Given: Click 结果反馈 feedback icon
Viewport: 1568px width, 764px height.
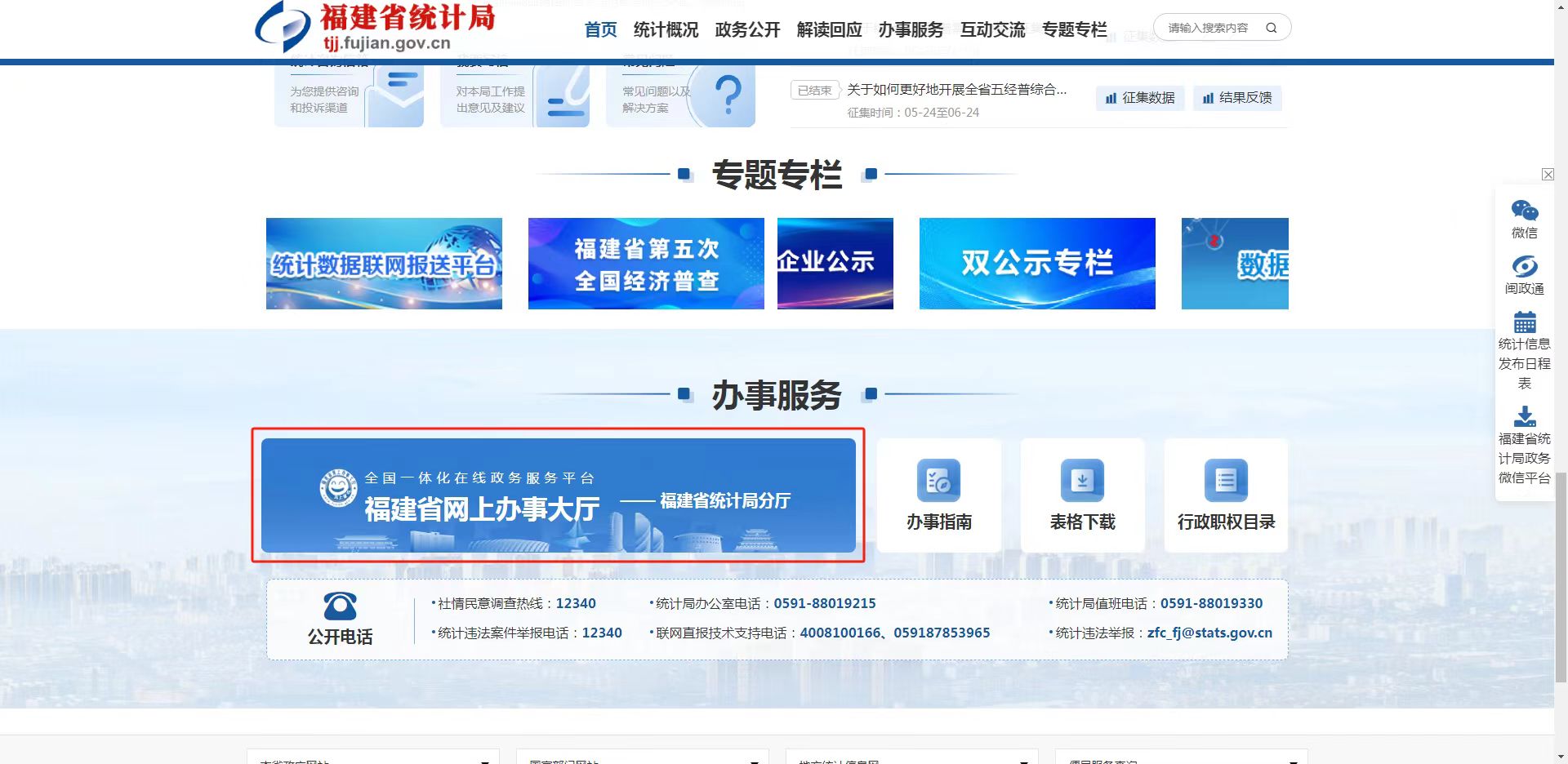Looking at the screenshot, I should coord(1237,98).
